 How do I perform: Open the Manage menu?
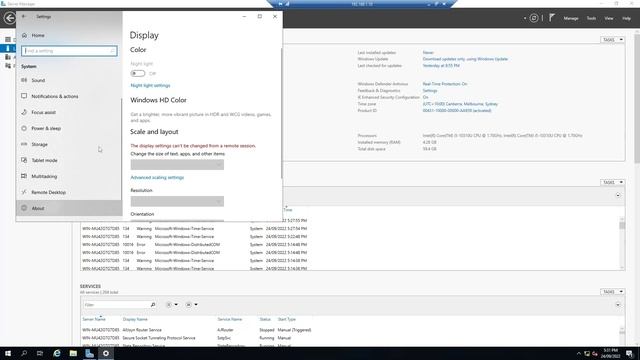pos(571,18)
